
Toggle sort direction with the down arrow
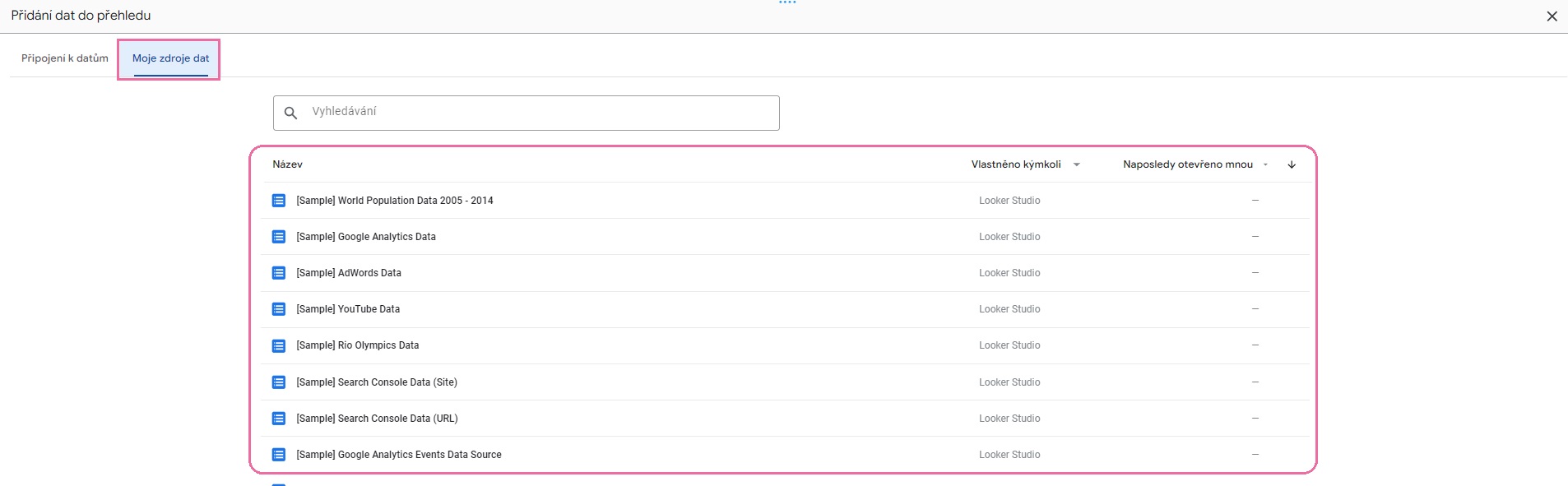1292,164
